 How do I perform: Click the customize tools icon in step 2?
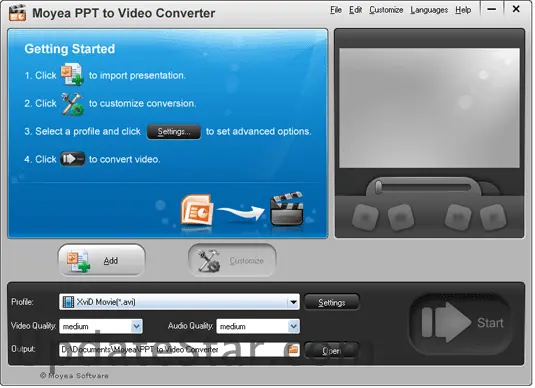coord(72,104)
